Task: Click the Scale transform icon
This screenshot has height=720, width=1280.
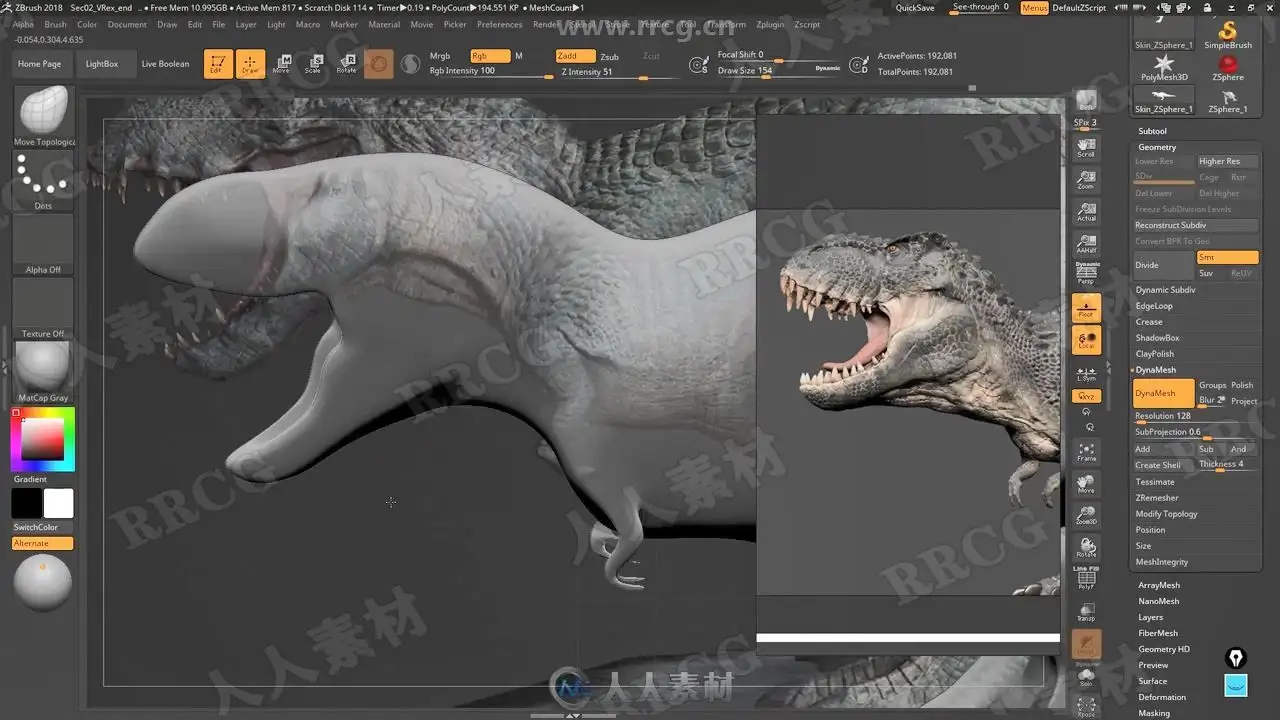Action: pyautogui.click(x=313, y=64)
